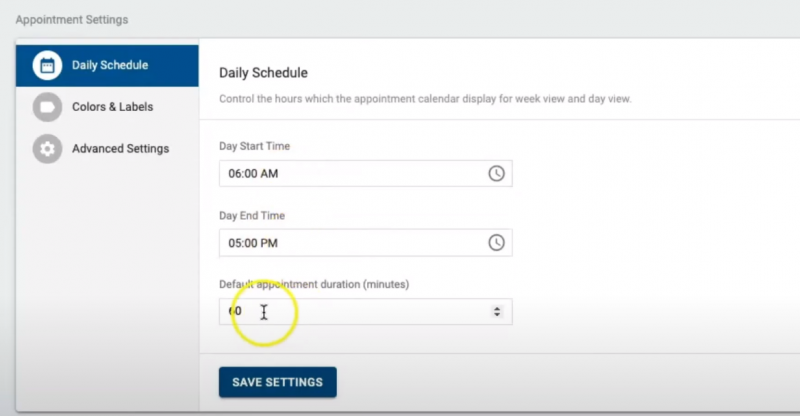This screenshot has width=800, height=416.
Task: Click the Day Start Time input field
Action: (350, 173)
